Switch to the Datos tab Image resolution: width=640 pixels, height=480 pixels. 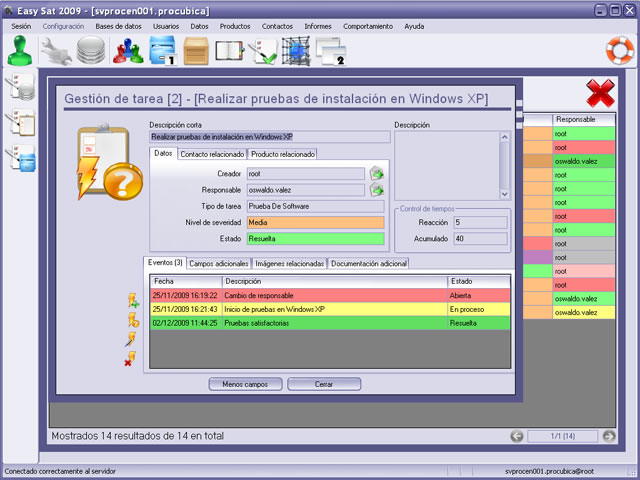(163, 153)
